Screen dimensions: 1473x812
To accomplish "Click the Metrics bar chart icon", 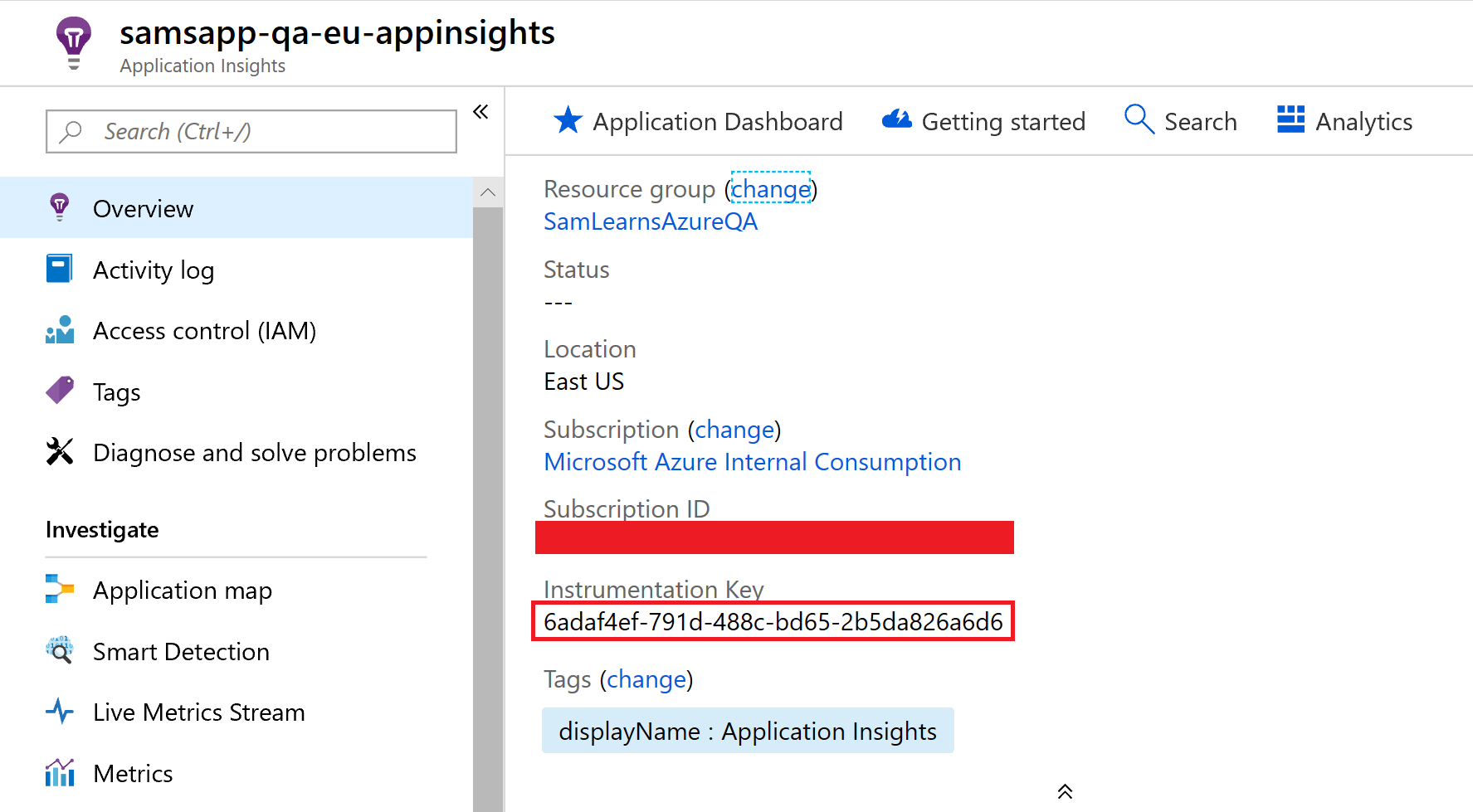I will point(59,773).
